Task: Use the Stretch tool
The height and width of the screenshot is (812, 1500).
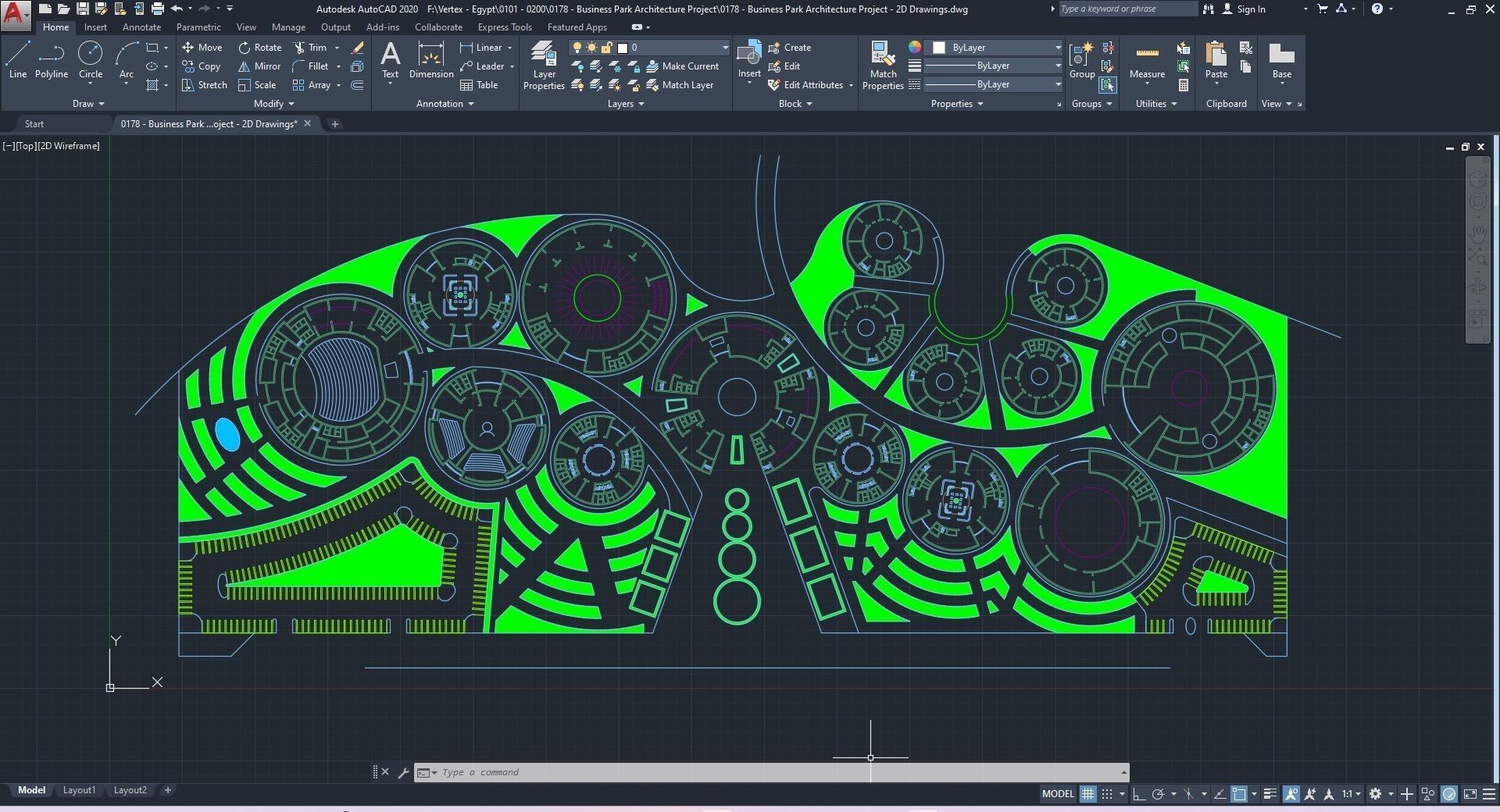Action: click(205, 85)
